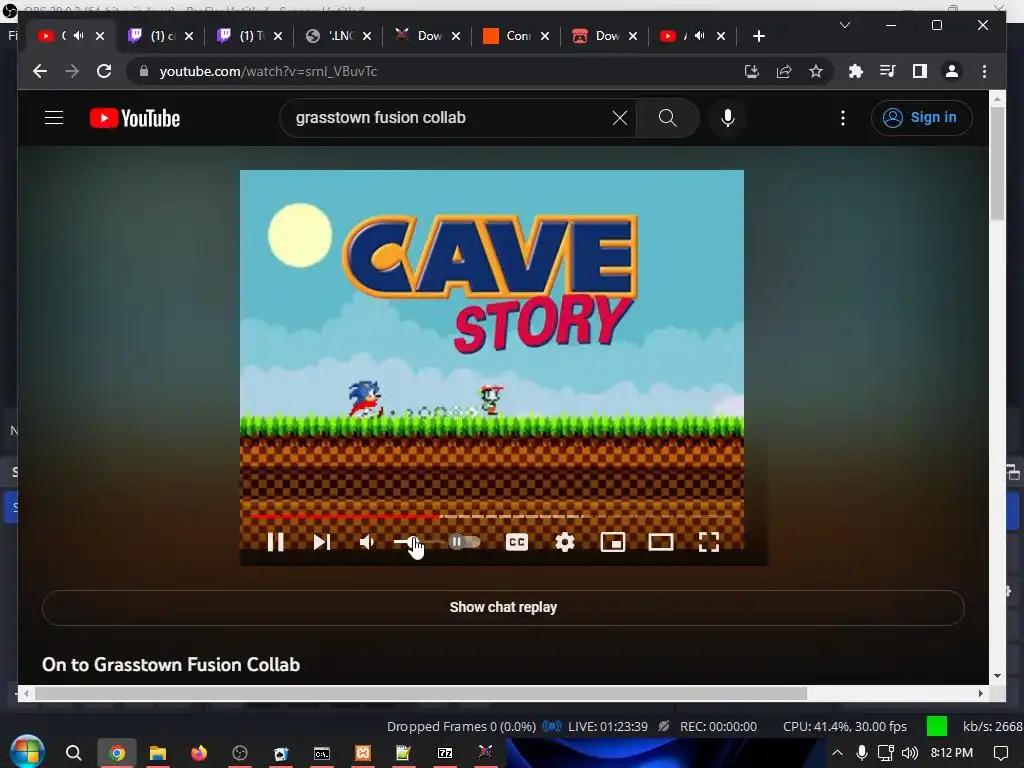The image size is (1024, 768).
Task: Switch to OBS Studio on the taskbar
Action: (240, 753)
